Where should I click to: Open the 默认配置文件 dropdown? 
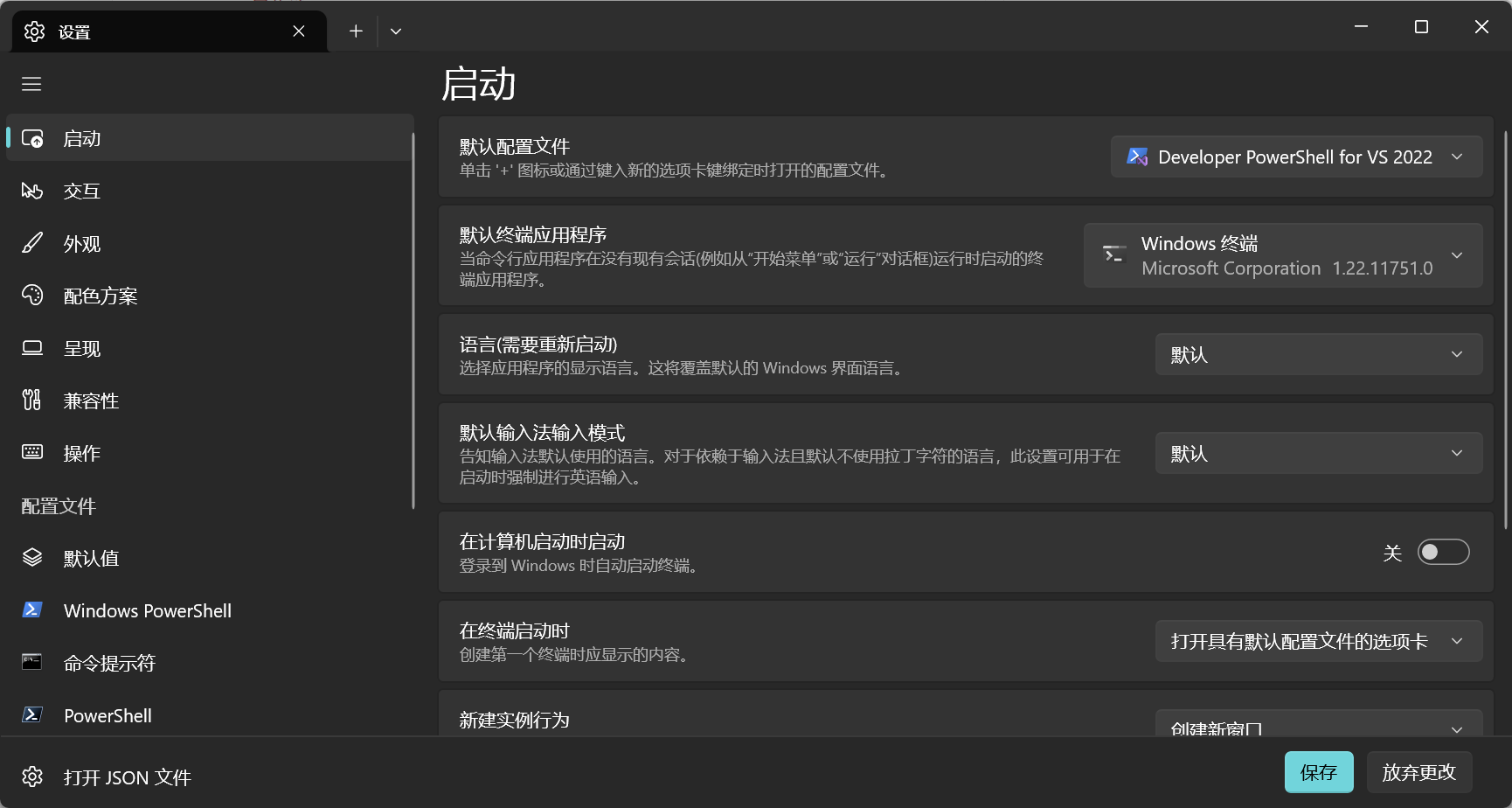(x=1296, y=157)
